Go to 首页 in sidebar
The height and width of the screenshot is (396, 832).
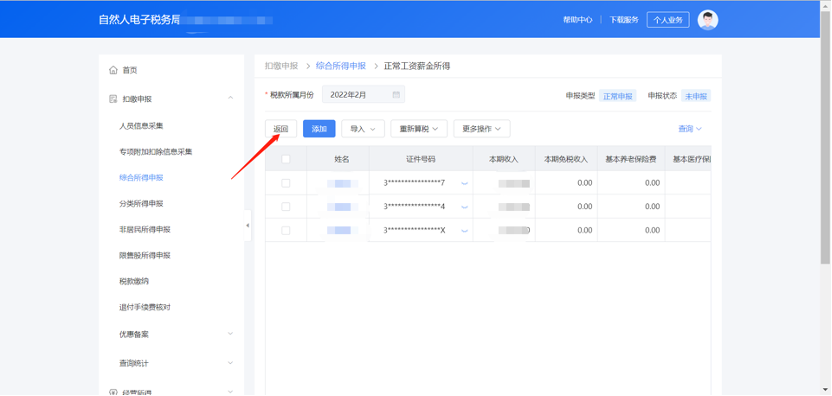point(130,70)
